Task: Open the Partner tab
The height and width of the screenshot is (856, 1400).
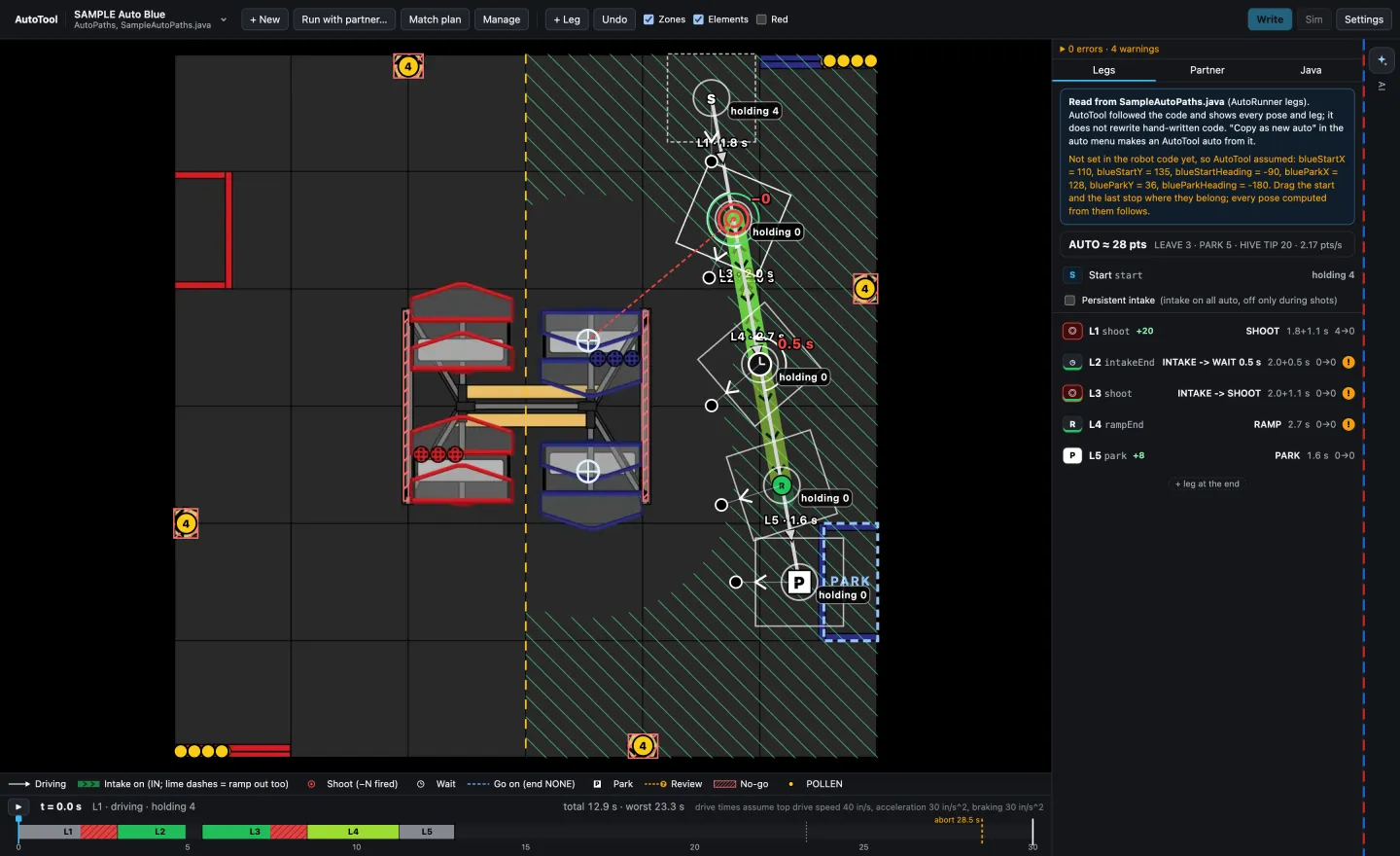Action: click(x=1207, y=70)
